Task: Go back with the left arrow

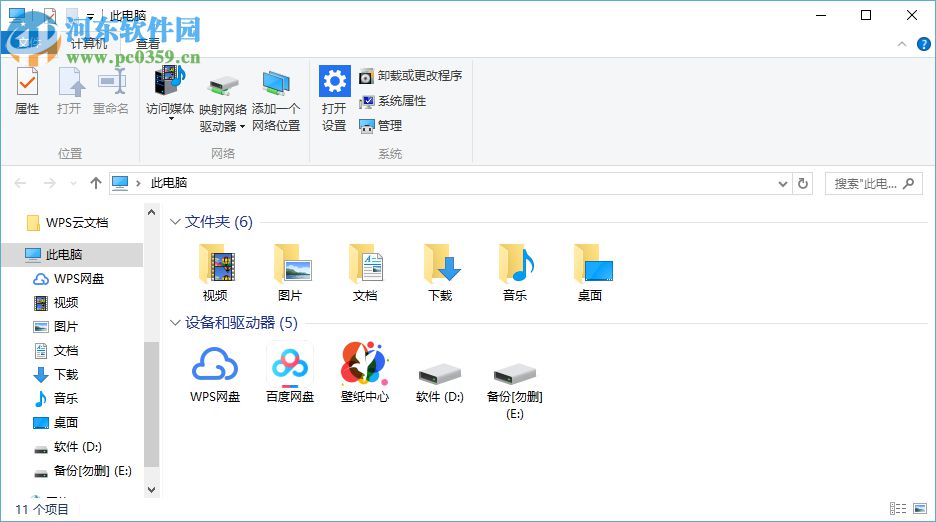Action: (20, 183)
